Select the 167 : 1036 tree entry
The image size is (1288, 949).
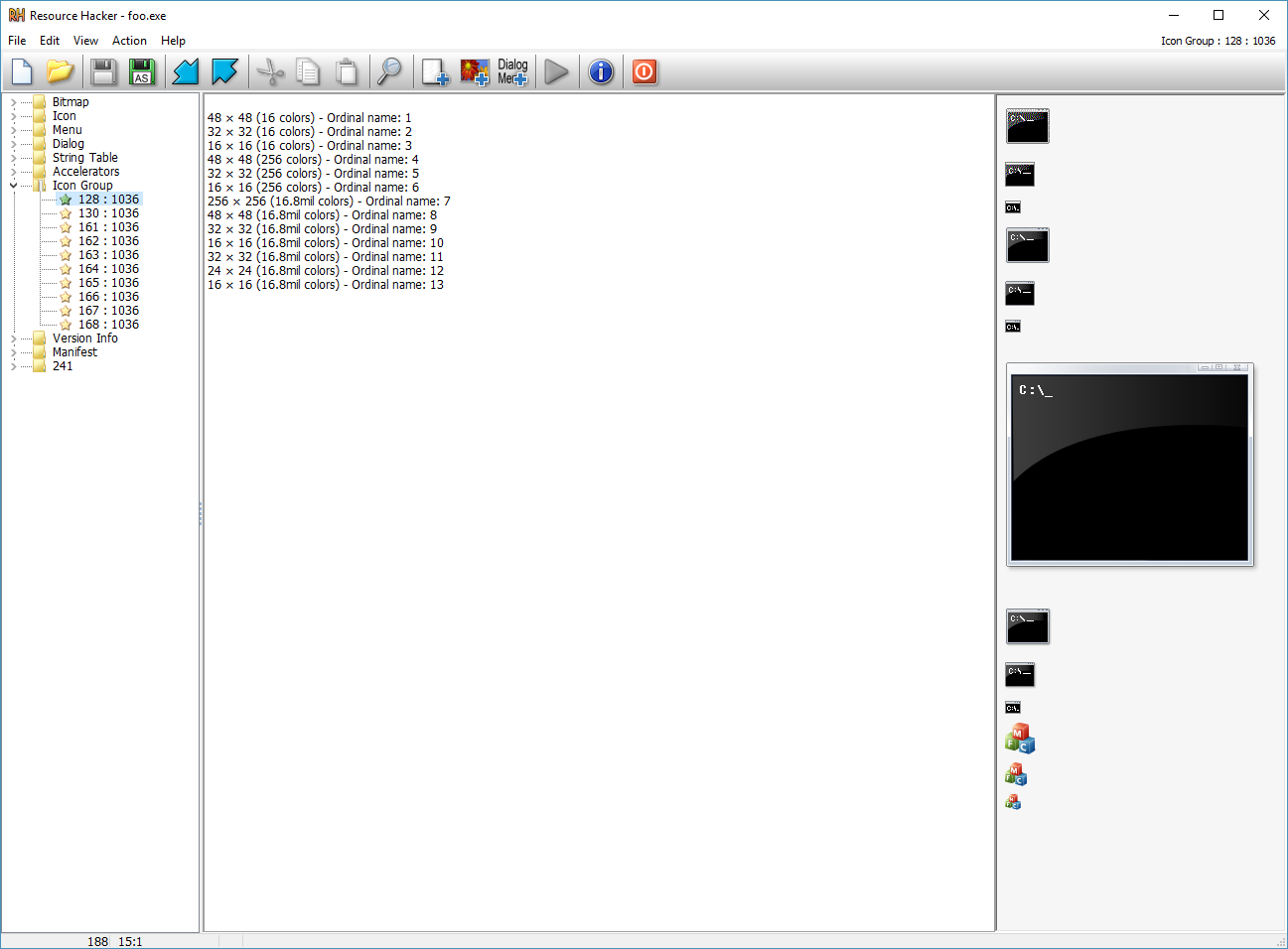109,311
